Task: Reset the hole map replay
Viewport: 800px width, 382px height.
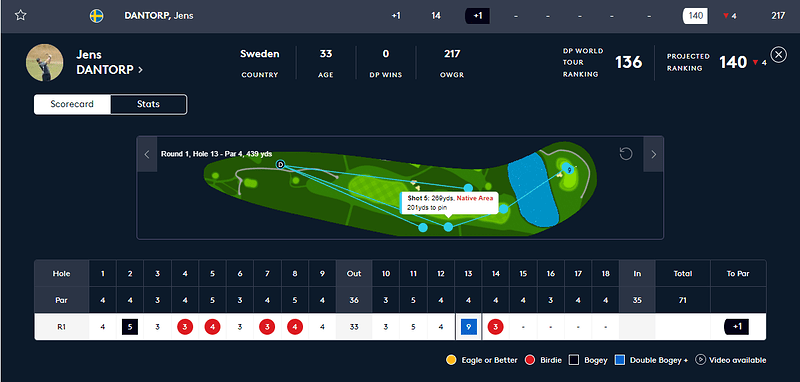Action: pyautogui.click(x=626, y=154)
